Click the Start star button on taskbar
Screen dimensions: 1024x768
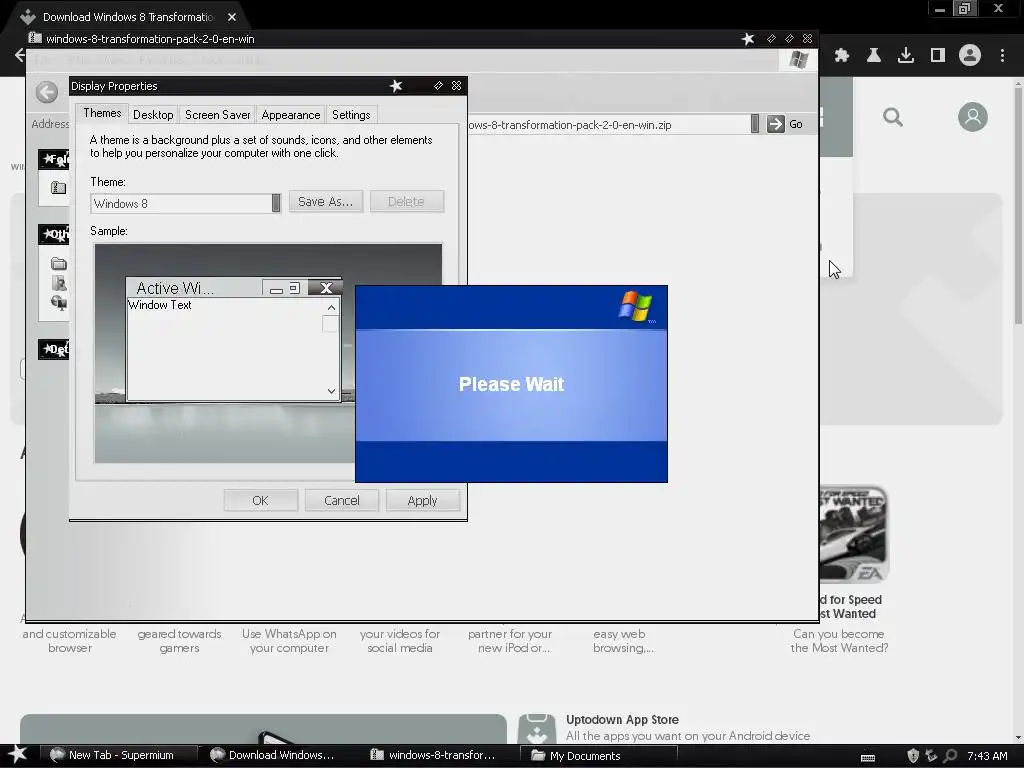(18, 755)
